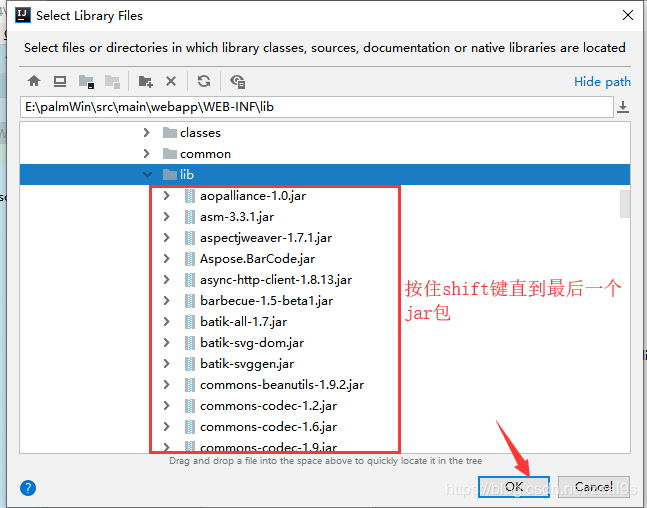Expand barbecue-1.5-beta1.jar node

(x=166, y=300)
